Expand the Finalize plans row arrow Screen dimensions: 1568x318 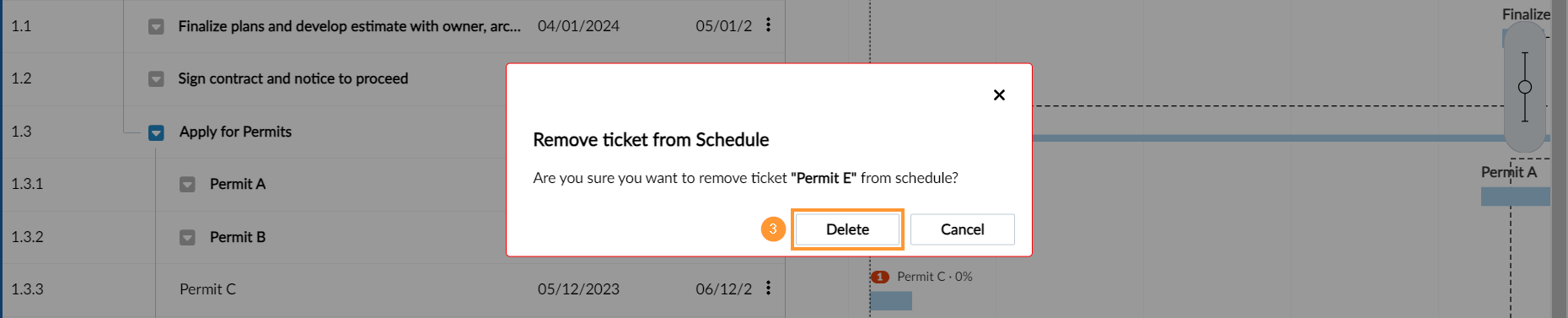(x=156, y=27)
